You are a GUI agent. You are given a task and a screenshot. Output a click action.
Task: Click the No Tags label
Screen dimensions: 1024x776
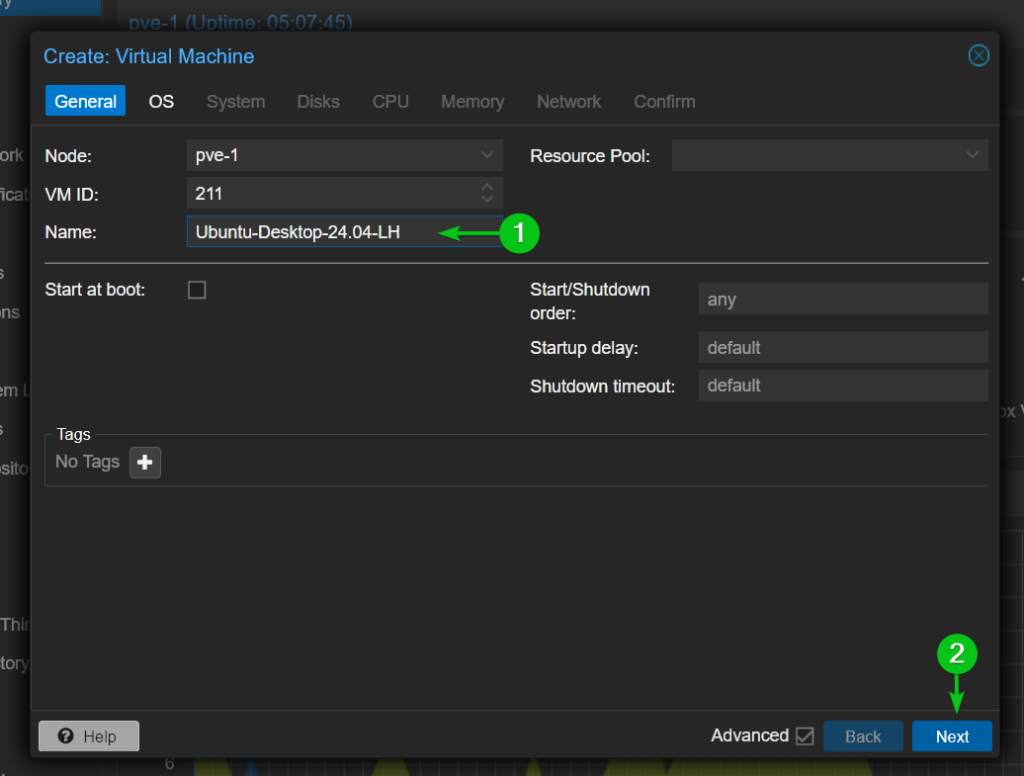point(88,462)
